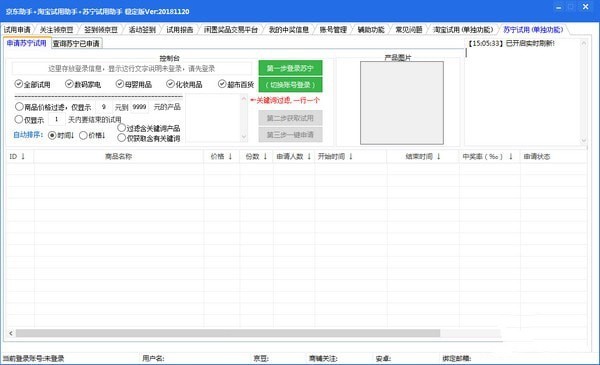Screen dimensions: 600x365
Task: Click the keyword box scroll-down arrow
Action: [x=244, y=137]
